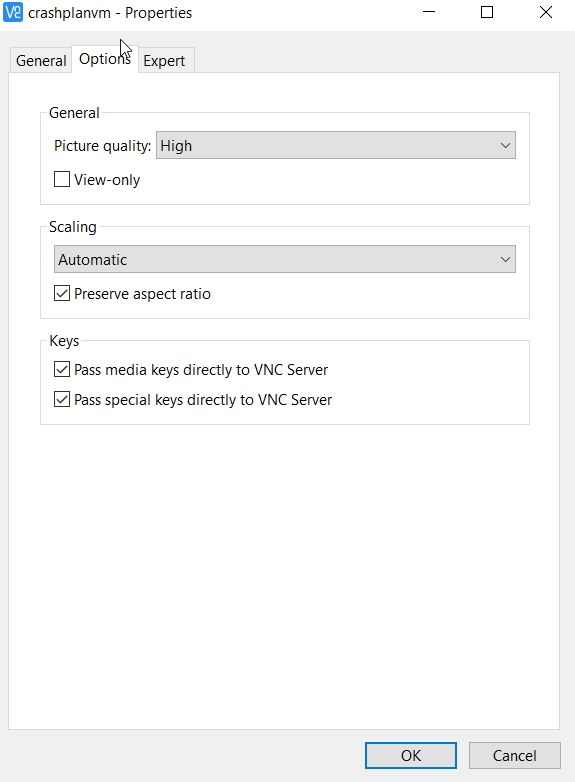
Task: Toggle Pass media keys directly to VNC Server
Action: [62, 370]
